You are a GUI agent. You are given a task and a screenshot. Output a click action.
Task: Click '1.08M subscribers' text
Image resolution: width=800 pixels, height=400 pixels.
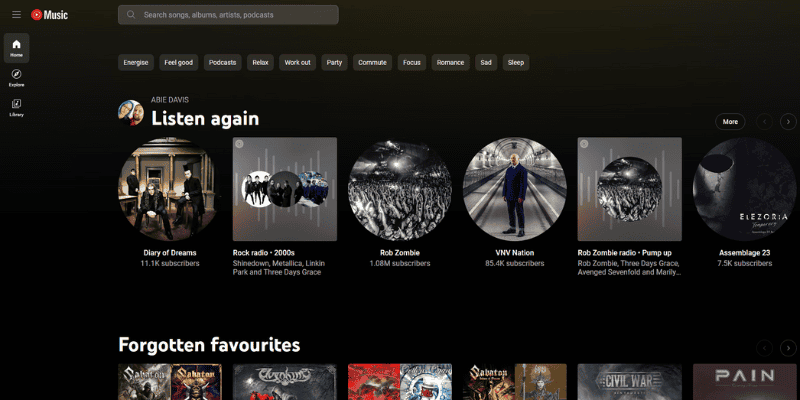[400, 263]
